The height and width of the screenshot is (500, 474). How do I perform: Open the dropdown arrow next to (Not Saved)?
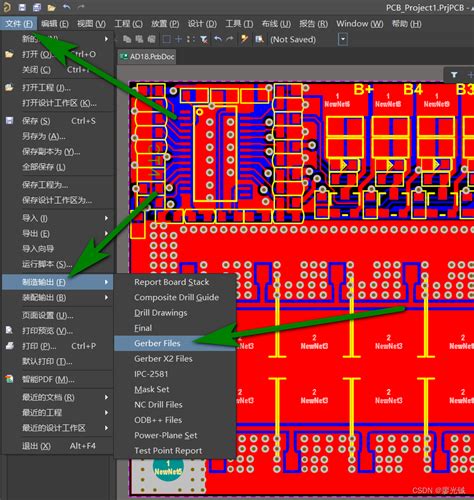343,39
